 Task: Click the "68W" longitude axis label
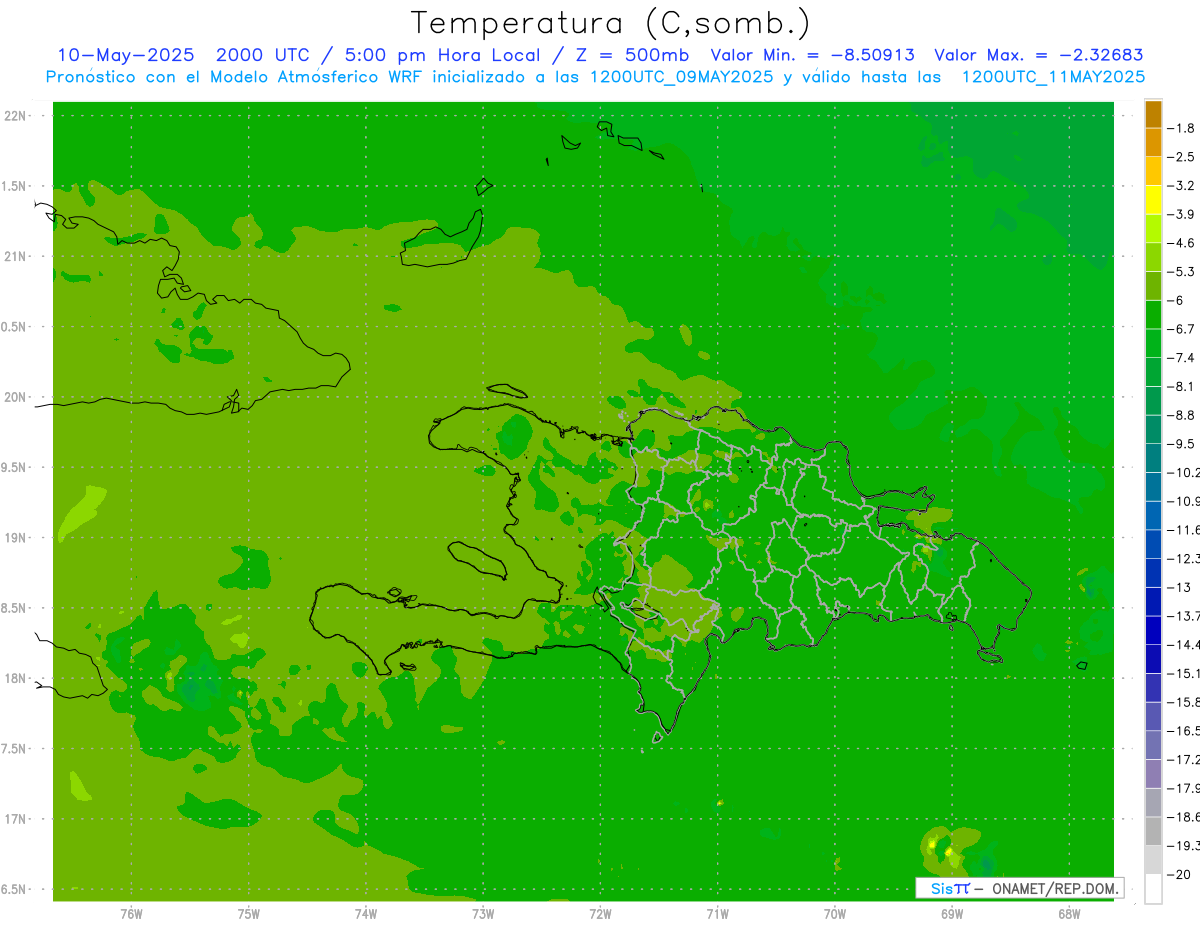(1069, 914)
